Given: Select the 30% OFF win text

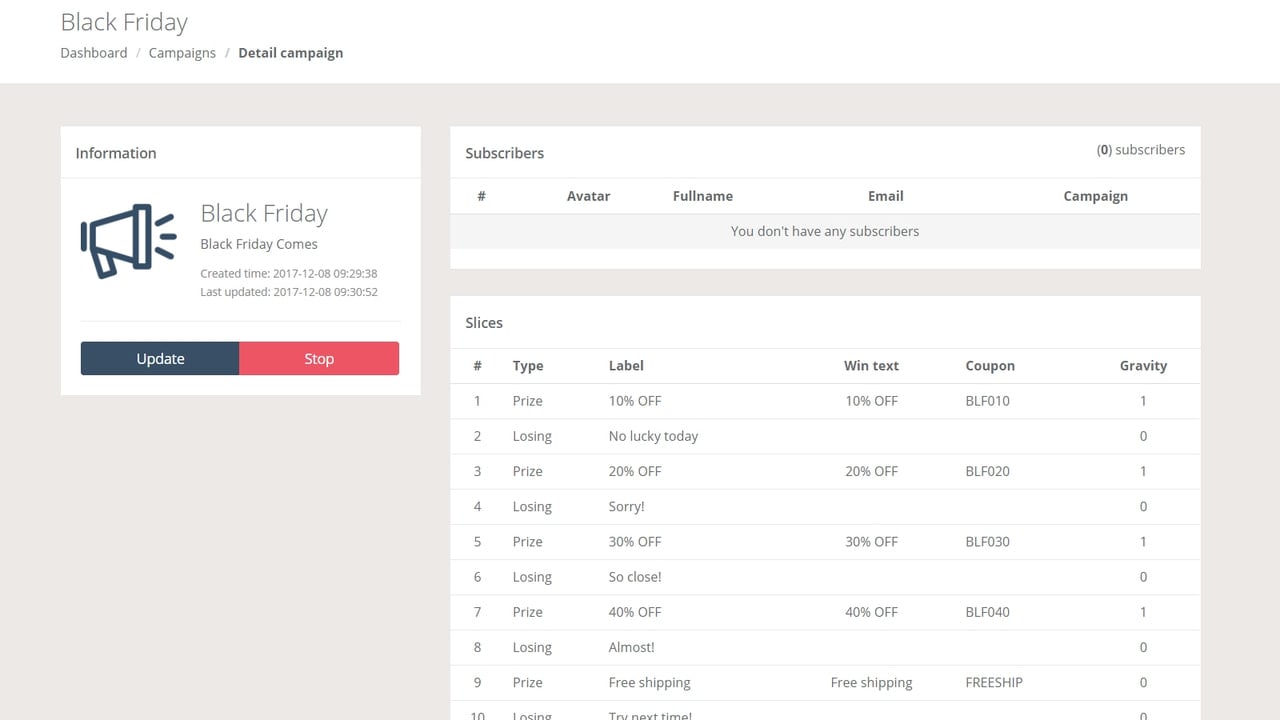Looking at the screenshot, I should coord(871,542).
